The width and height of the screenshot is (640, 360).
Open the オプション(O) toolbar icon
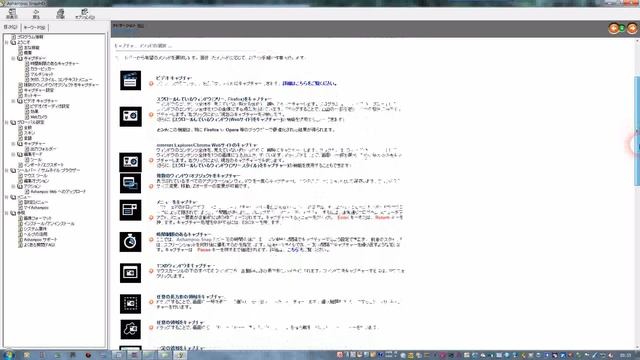click(85, 13)
